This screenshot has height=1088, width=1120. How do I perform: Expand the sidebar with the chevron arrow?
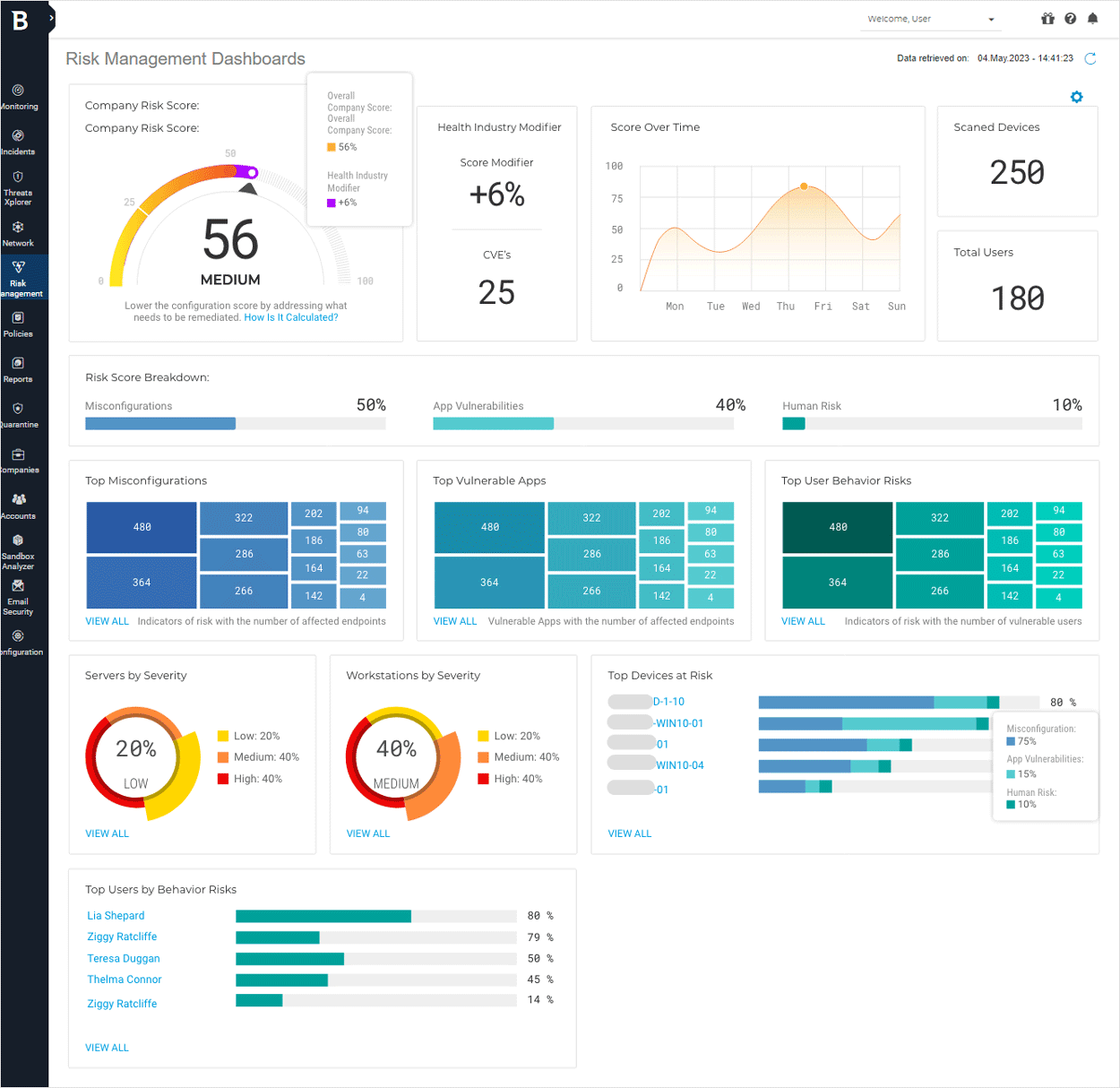[x=51, y=16]
